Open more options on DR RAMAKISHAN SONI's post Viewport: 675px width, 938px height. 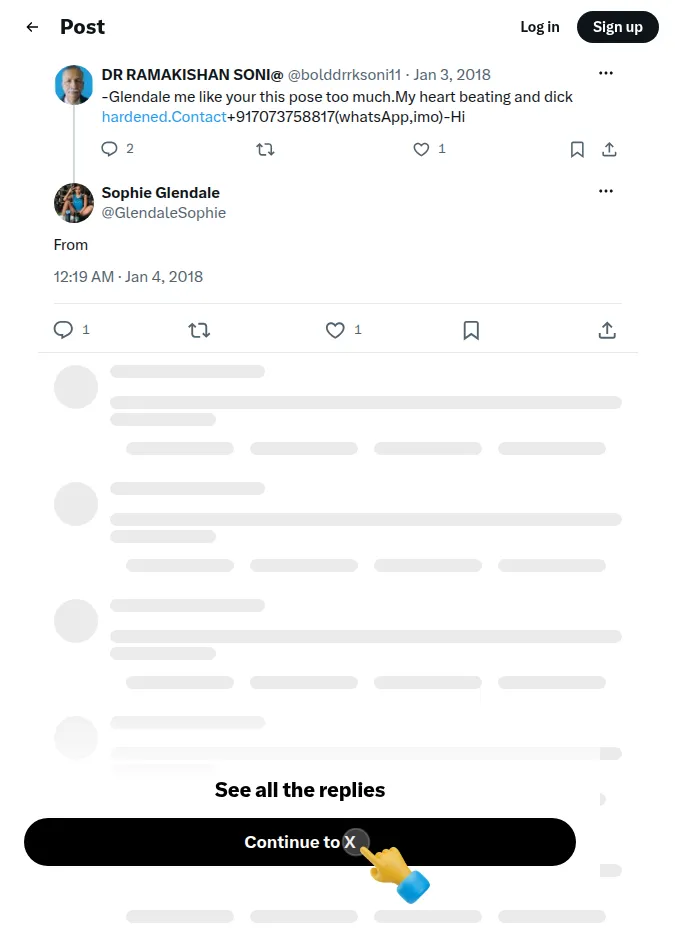point(606,73)
